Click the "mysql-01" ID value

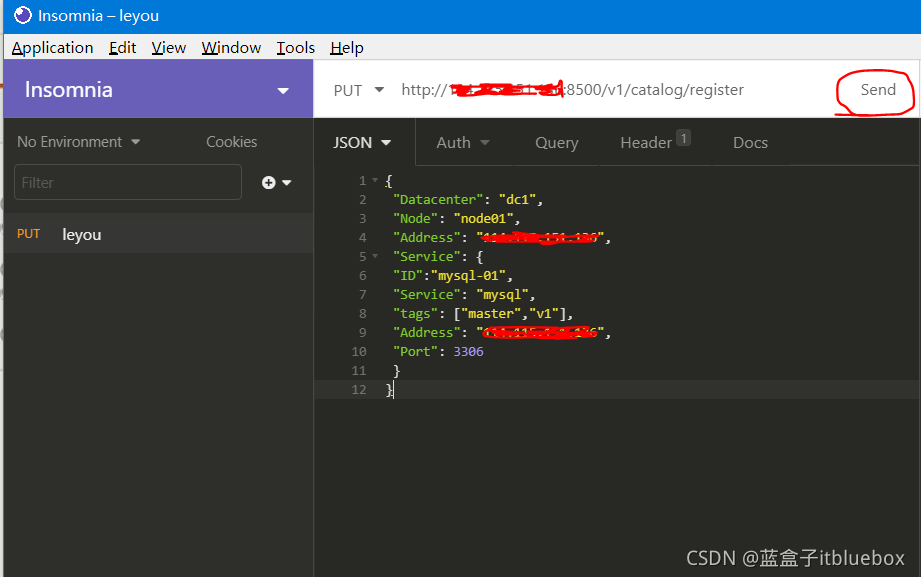pos(468,276)
